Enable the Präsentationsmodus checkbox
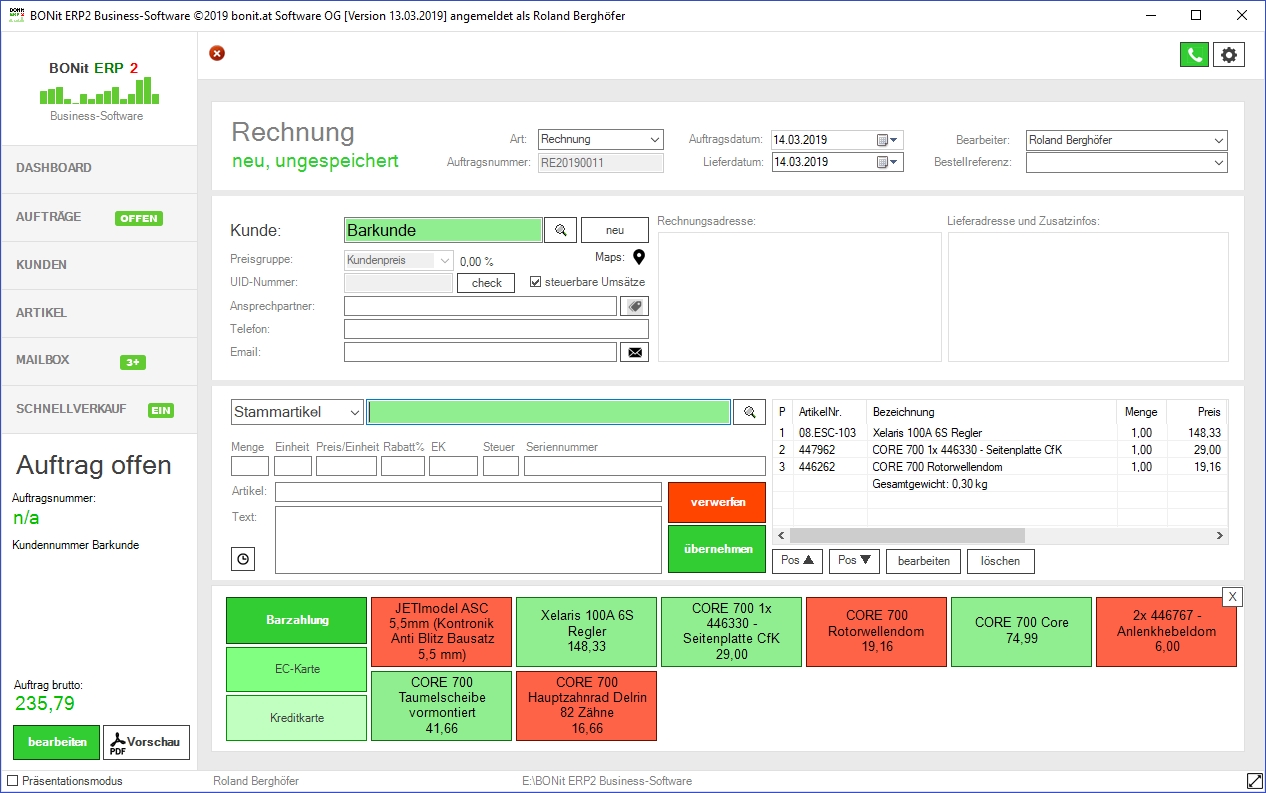Viewport: 1266px width, 793px height. (13, 780)
